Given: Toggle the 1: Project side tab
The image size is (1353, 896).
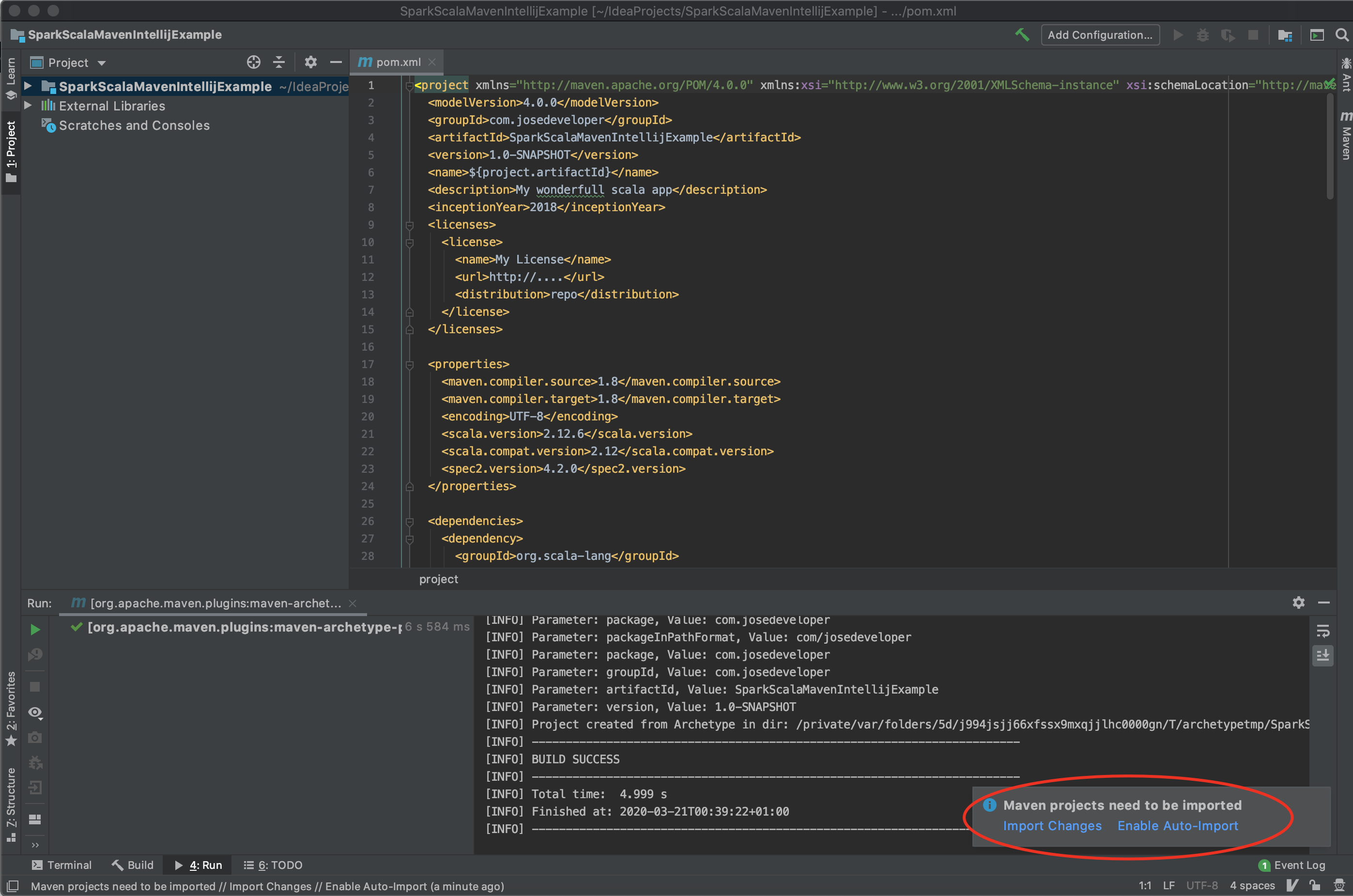Looking at the screenshot, I should point(11,152).
